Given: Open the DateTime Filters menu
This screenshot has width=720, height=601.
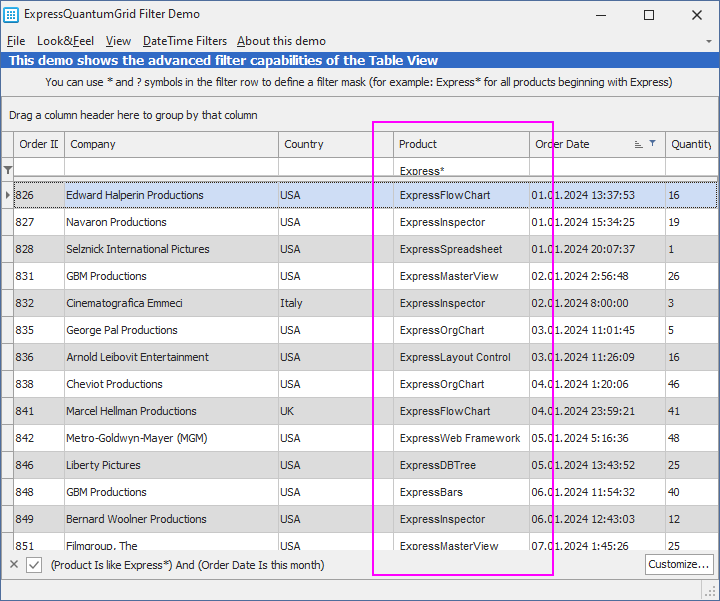Looking at the screenshot, I should (x=185, y=41).
